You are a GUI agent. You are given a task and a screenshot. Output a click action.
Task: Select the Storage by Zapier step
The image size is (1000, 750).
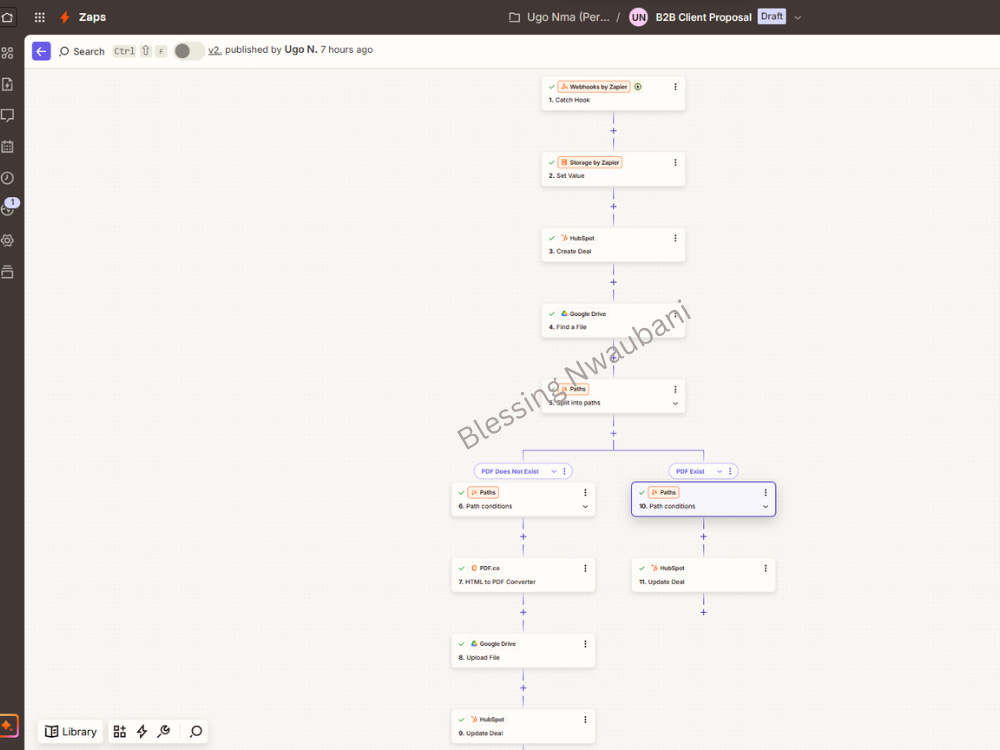[614, 169]
